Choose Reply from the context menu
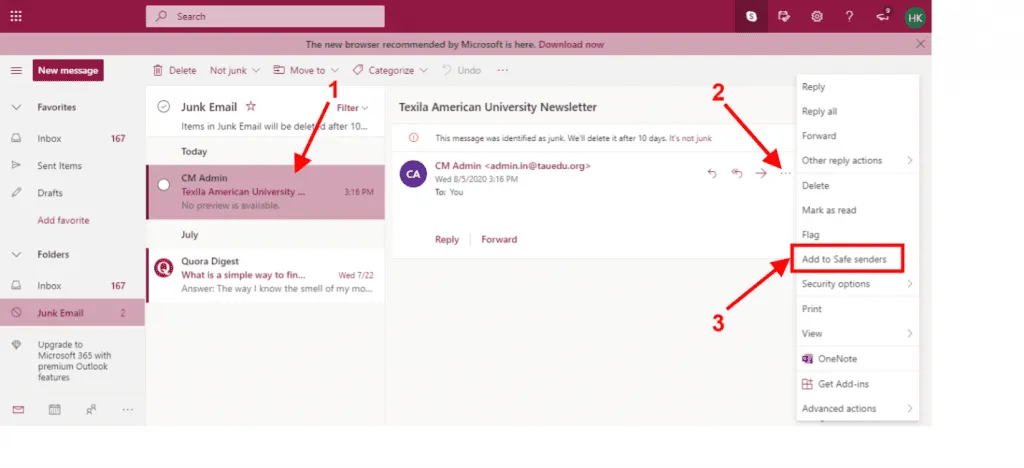The width and height of the screenshot is (1024, 468). pyautogui.click(x=857, y=87)
